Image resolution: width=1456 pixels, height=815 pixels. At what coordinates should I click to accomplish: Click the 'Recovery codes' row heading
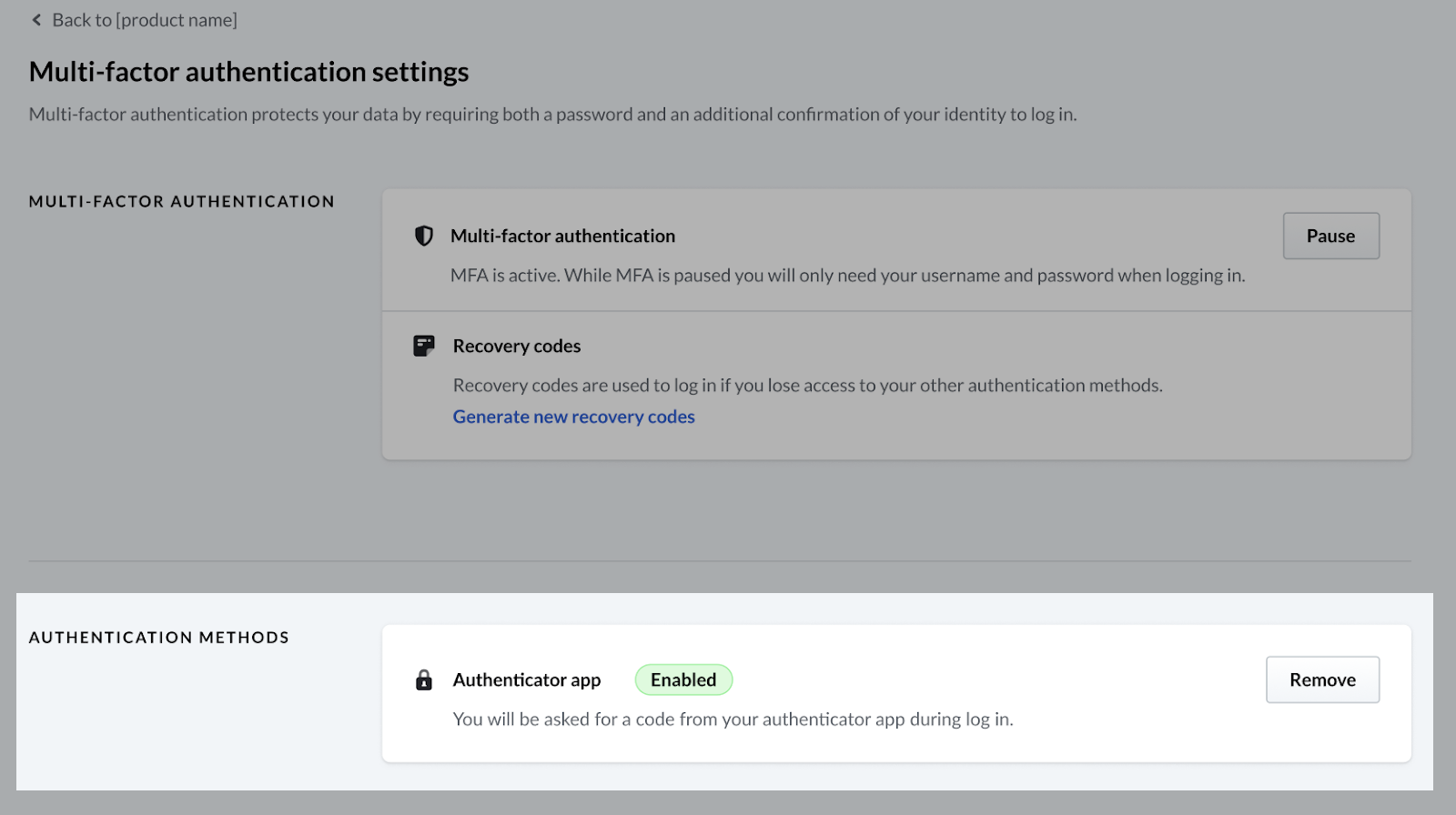(516, 346)
